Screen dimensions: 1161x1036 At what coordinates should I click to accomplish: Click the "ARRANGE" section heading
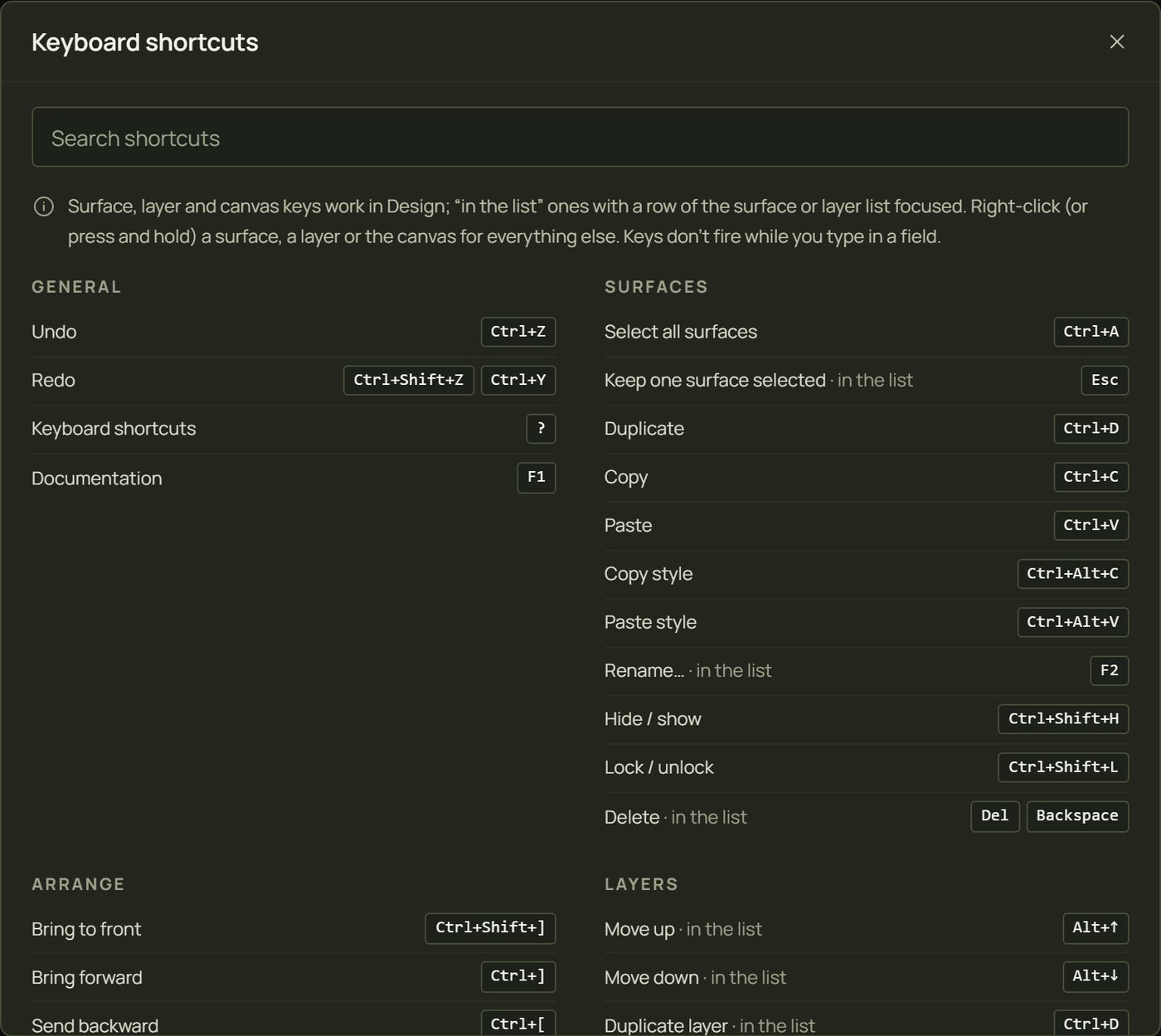click(x=78, y=884)
